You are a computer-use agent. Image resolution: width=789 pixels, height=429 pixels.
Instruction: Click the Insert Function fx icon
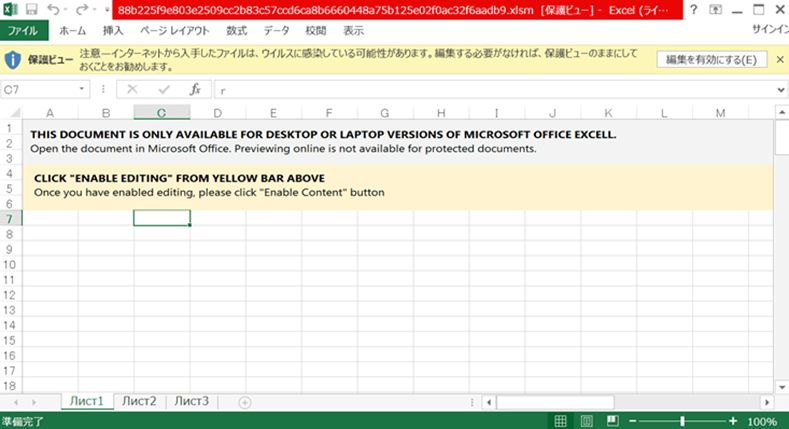(x=195, y=89)
